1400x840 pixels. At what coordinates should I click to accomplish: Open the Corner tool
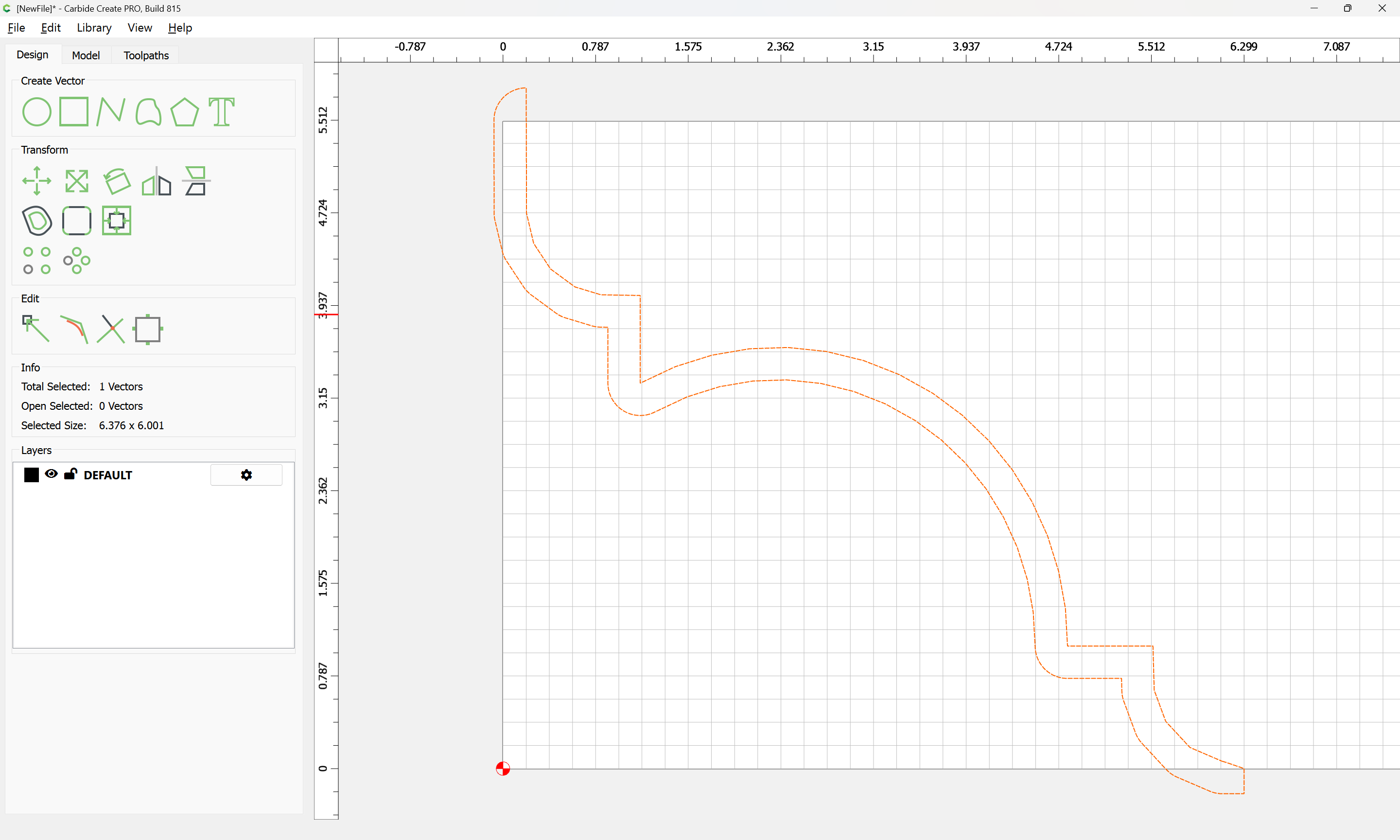[x=76, y=221]
